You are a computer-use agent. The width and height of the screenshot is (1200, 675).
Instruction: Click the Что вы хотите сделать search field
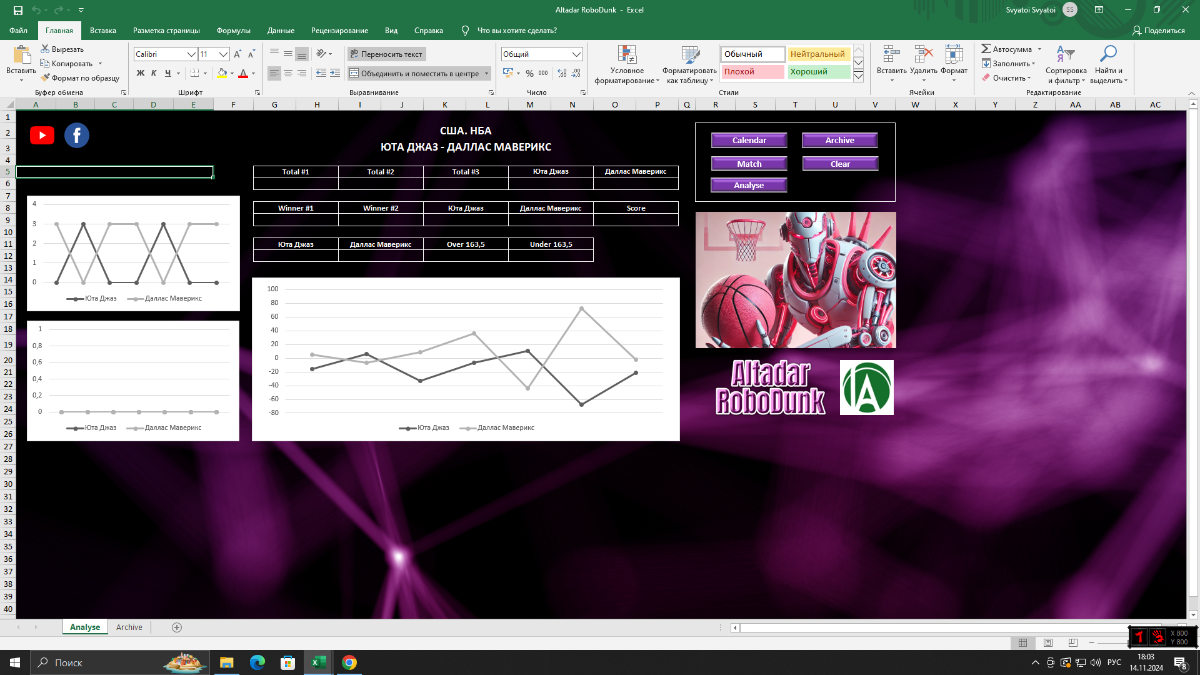point(516,31)
